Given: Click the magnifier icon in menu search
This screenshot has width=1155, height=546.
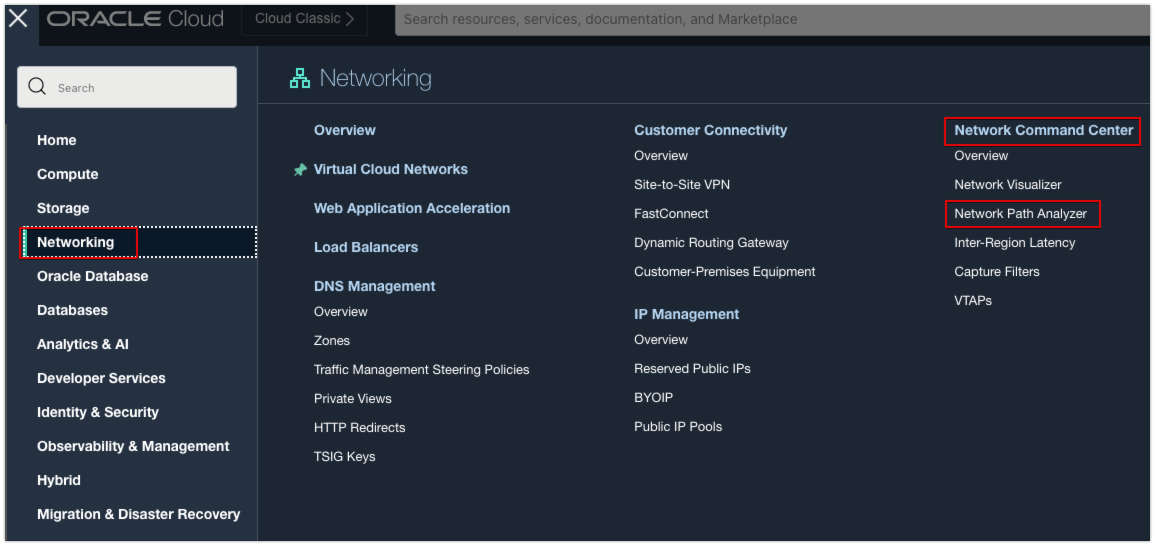Looking at the screenshot, I should (x=38, y=87).
